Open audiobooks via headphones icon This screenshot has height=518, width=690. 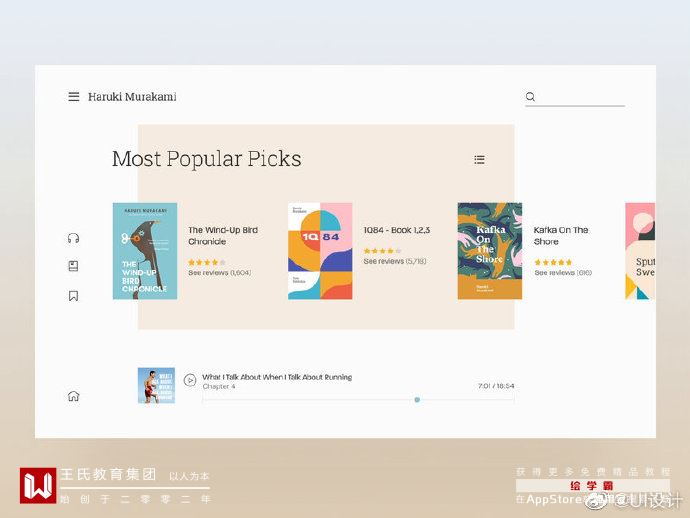pos(73,238)
